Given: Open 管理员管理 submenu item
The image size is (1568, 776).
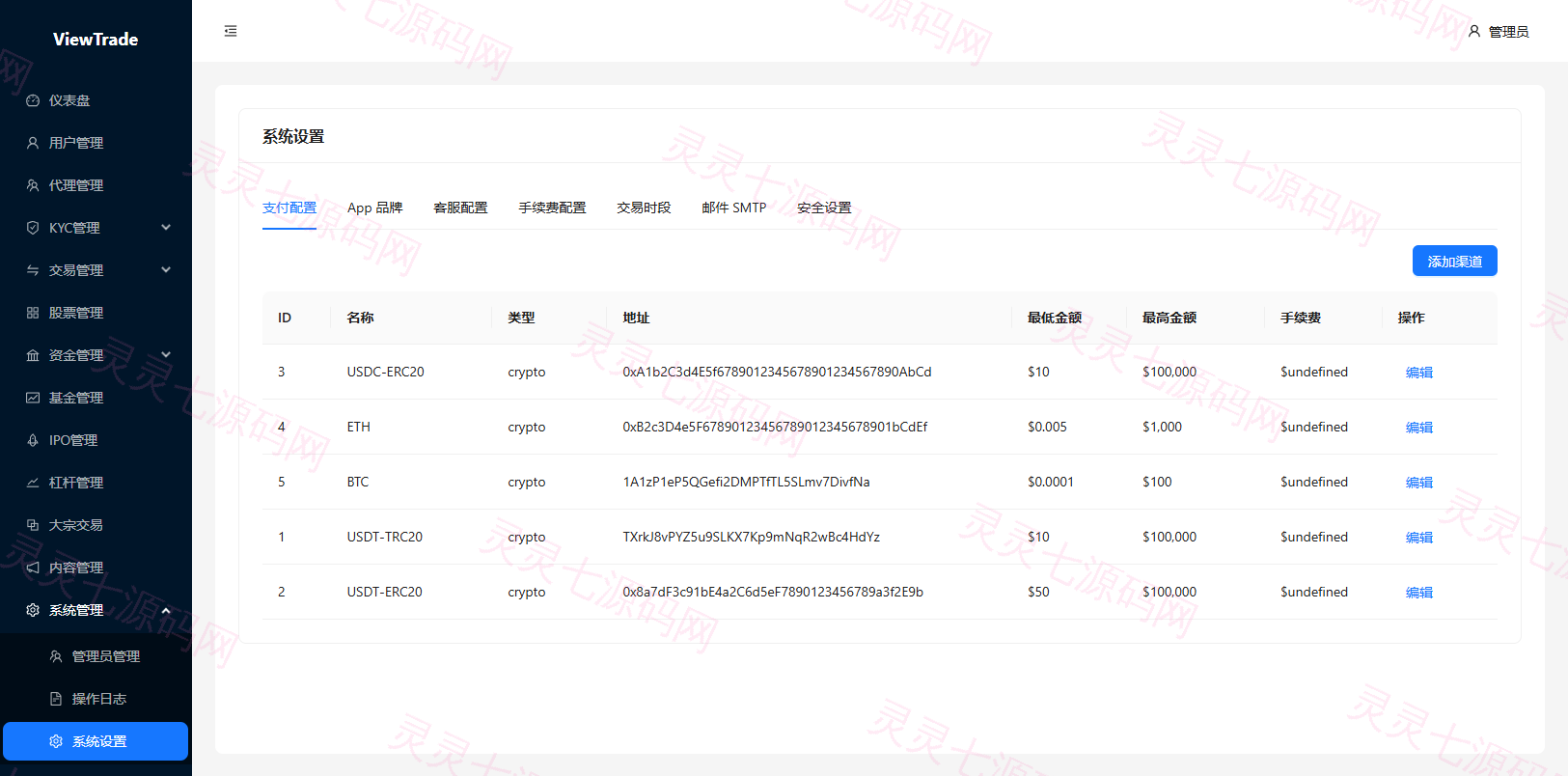Looking at the screenshot, I should click(x=96, y=656).
